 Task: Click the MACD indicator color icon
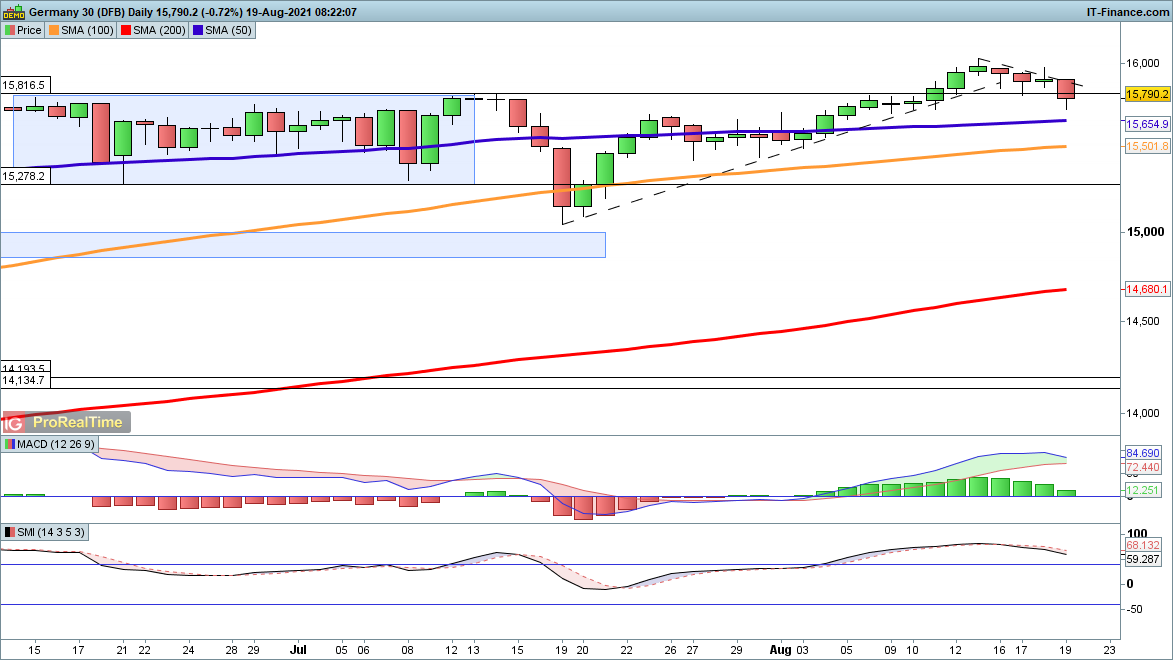(9, 444)
